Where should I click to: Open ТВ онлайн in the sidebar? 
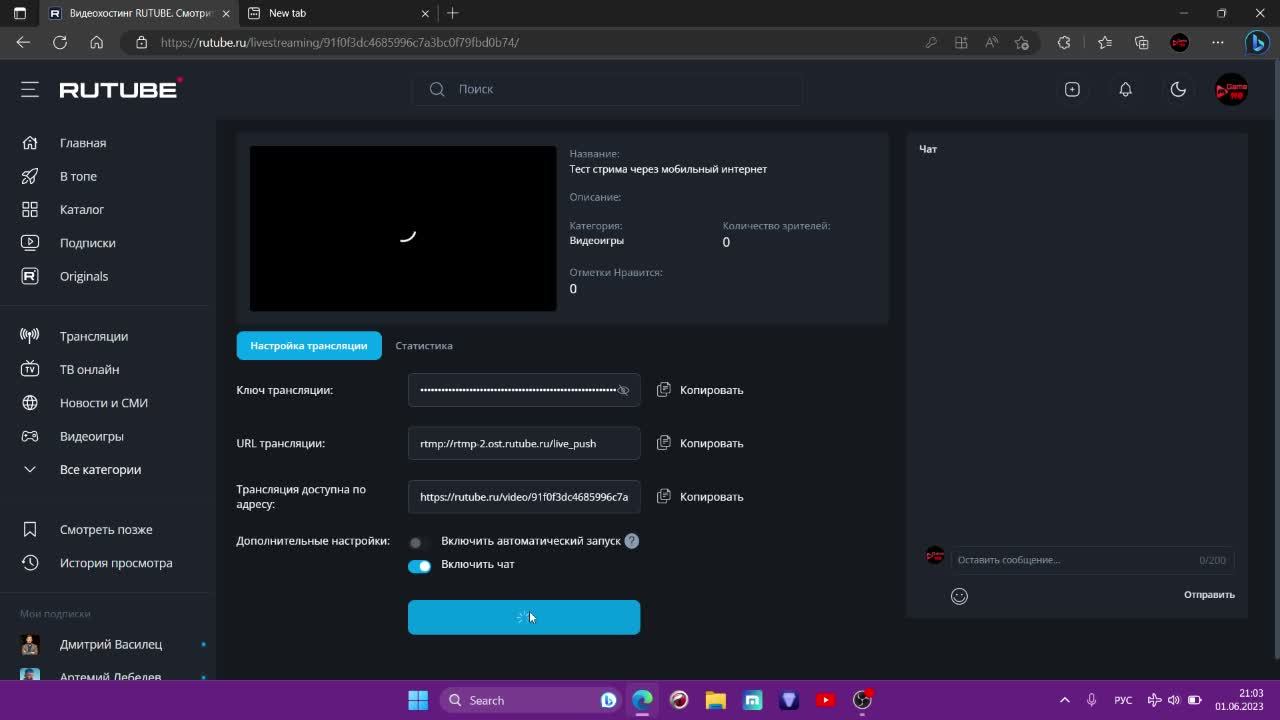coord(89,369)
